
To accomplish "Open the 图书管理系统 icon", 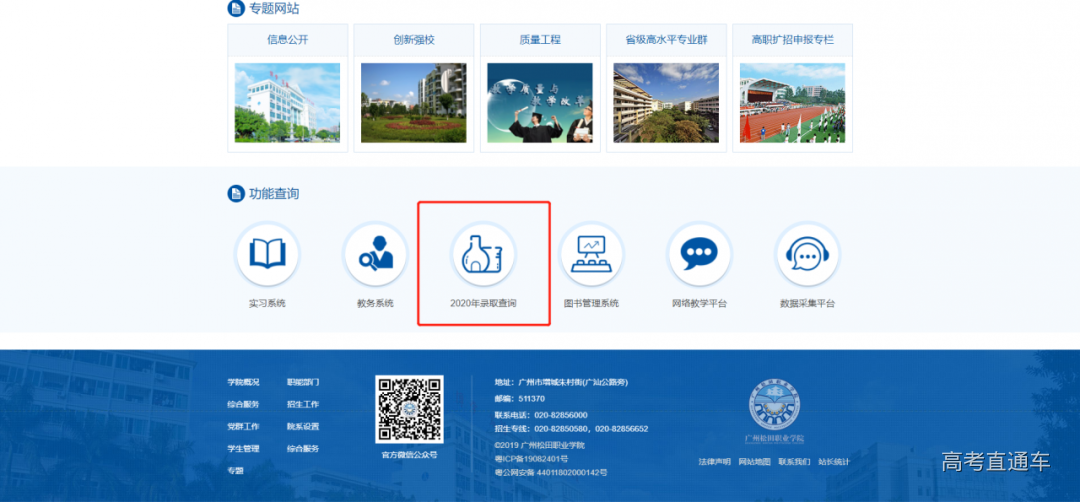I will coord(591,254).
